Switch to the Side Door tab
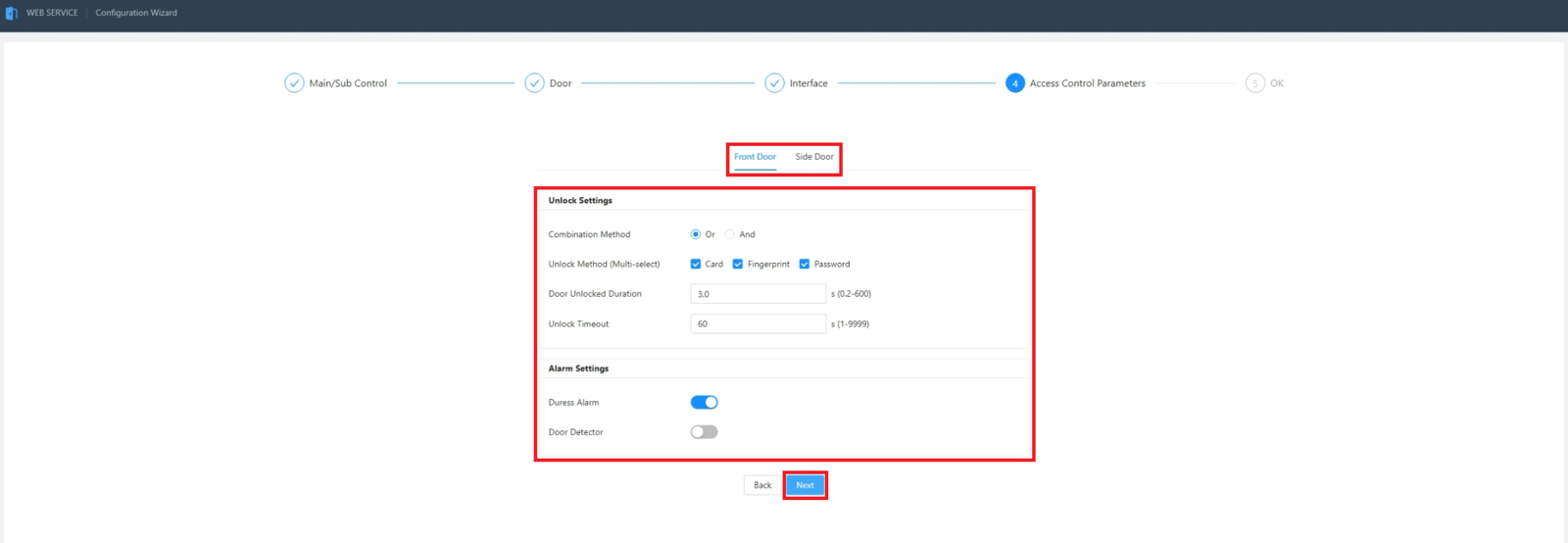The image size is (1568, 543). pyautogui.click(x=814, y=157)
